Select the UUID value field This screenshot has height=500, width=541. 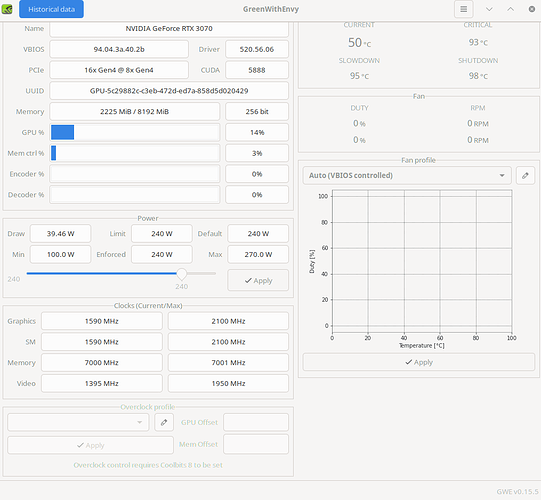[x=169, y=91]
